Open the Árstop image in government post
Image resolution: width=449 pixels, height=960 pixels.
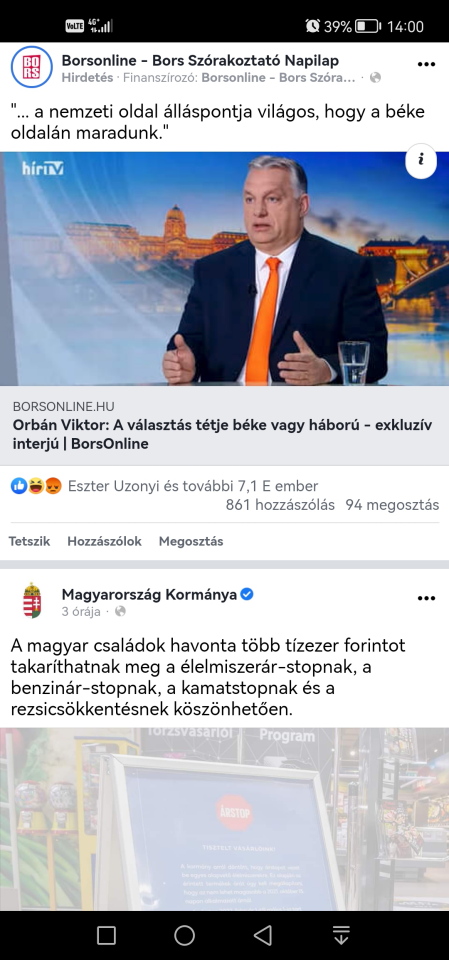(x=224, y=819)
